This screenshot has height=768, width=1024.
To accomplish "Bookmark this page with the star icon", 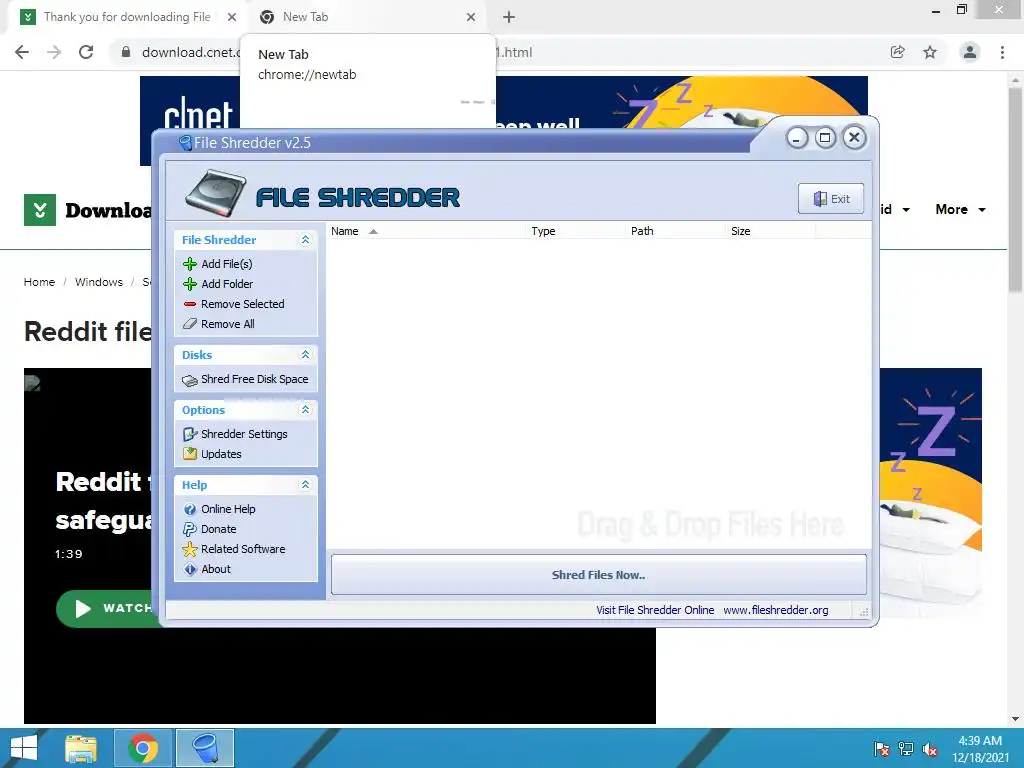I will point(930,52).
